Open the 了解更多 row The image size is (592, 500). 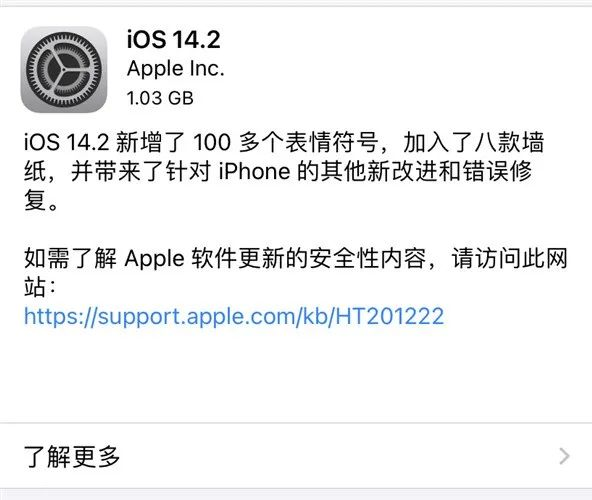point(296,456)
